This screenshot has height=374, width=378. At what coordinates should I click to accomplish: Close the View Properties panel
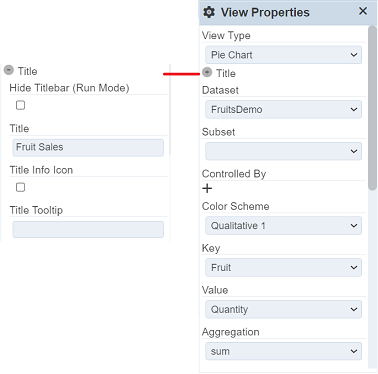363,11
